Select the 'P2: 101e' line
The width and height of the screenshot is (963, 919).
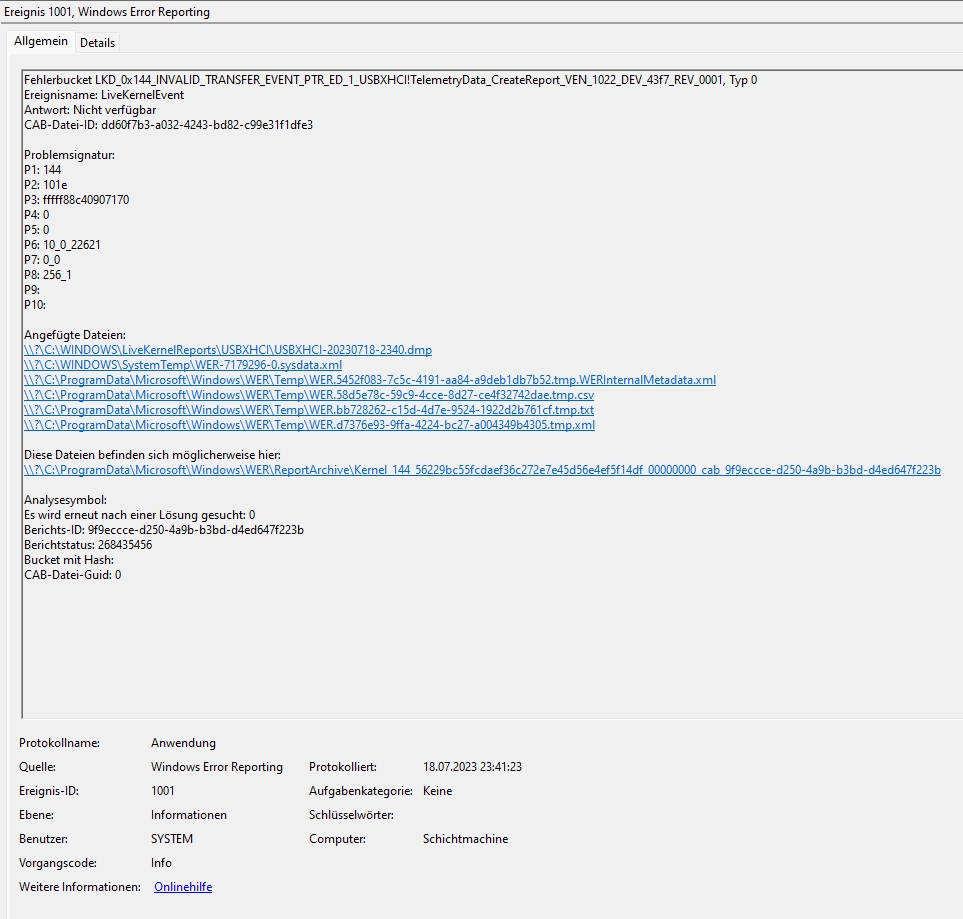pos(45,185)
